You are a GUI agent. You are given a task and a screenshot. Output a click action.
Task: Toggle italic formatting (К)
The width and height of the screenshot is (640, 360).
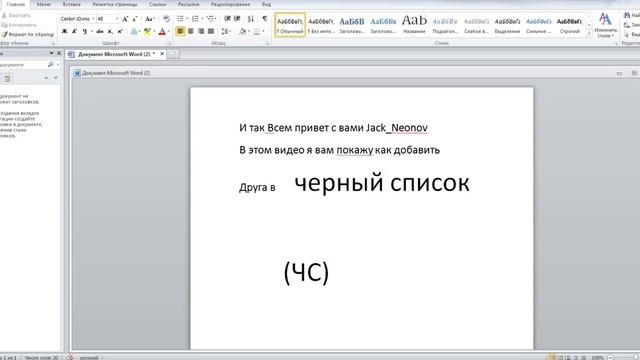(x=74, y=31)
